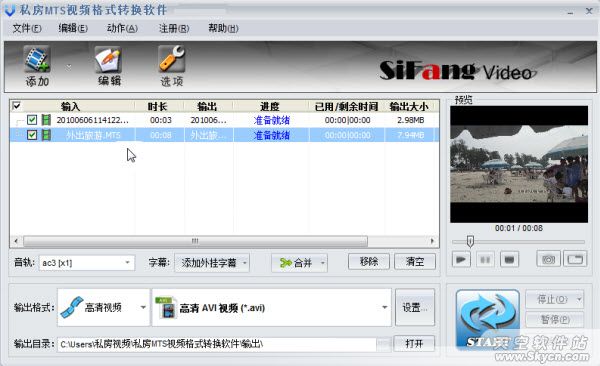Click the 输出目录 output path field

coord(217,344)
